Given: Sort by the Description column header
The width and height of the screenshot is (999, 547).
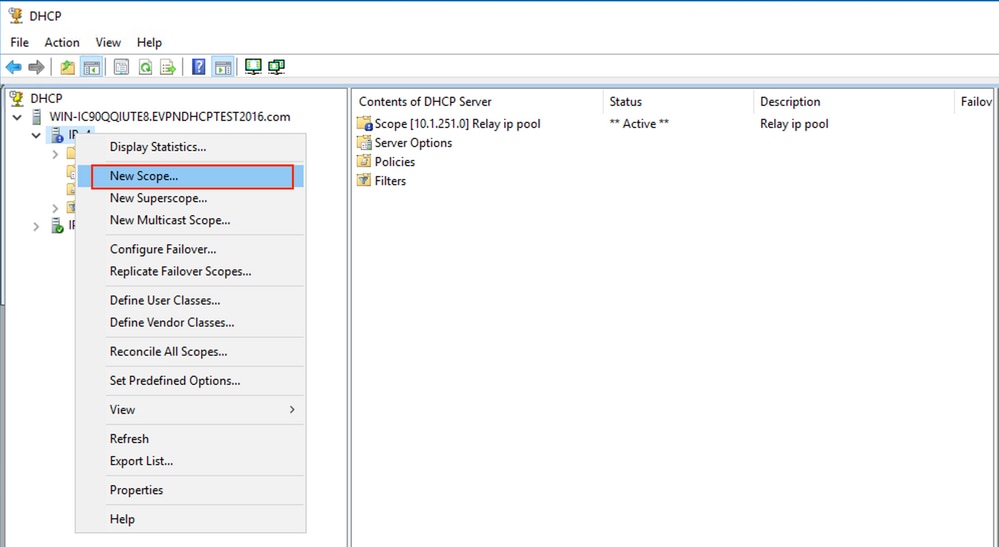Looking at the screenshot, I should tap(854, 102).
